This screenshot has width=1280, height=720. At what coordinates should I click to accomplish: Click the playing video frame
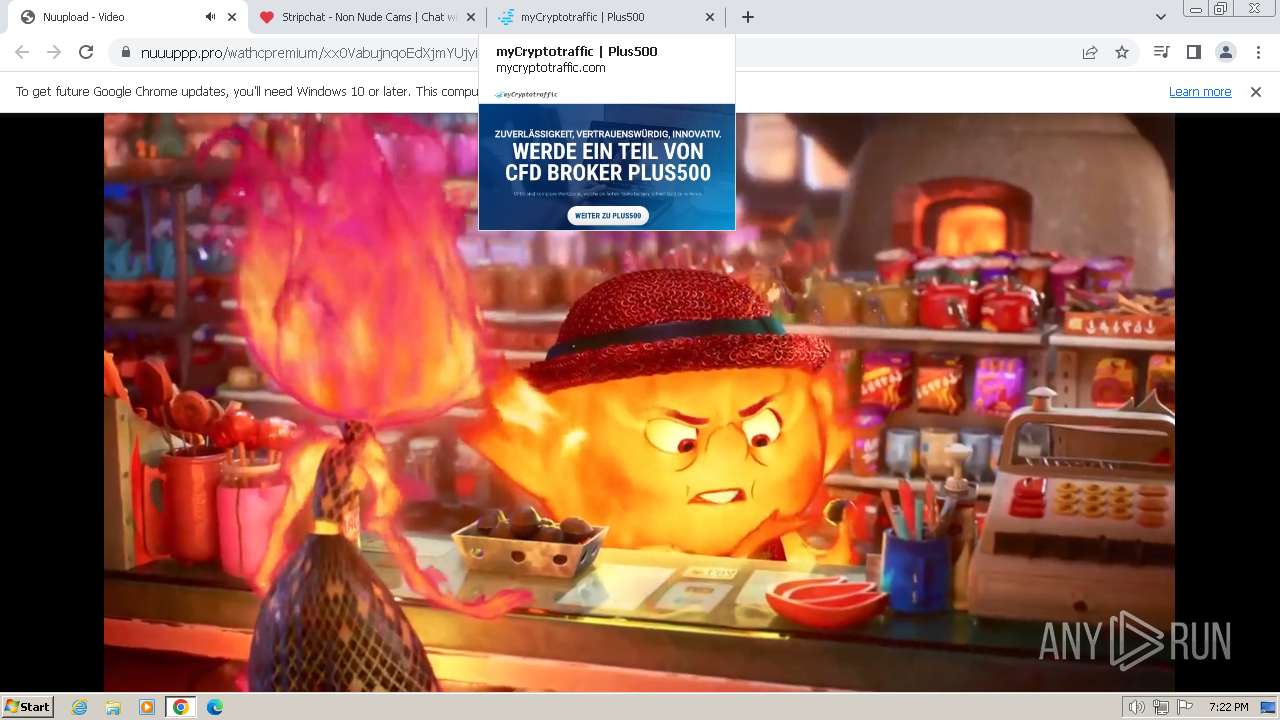click(x=639, y=402)
